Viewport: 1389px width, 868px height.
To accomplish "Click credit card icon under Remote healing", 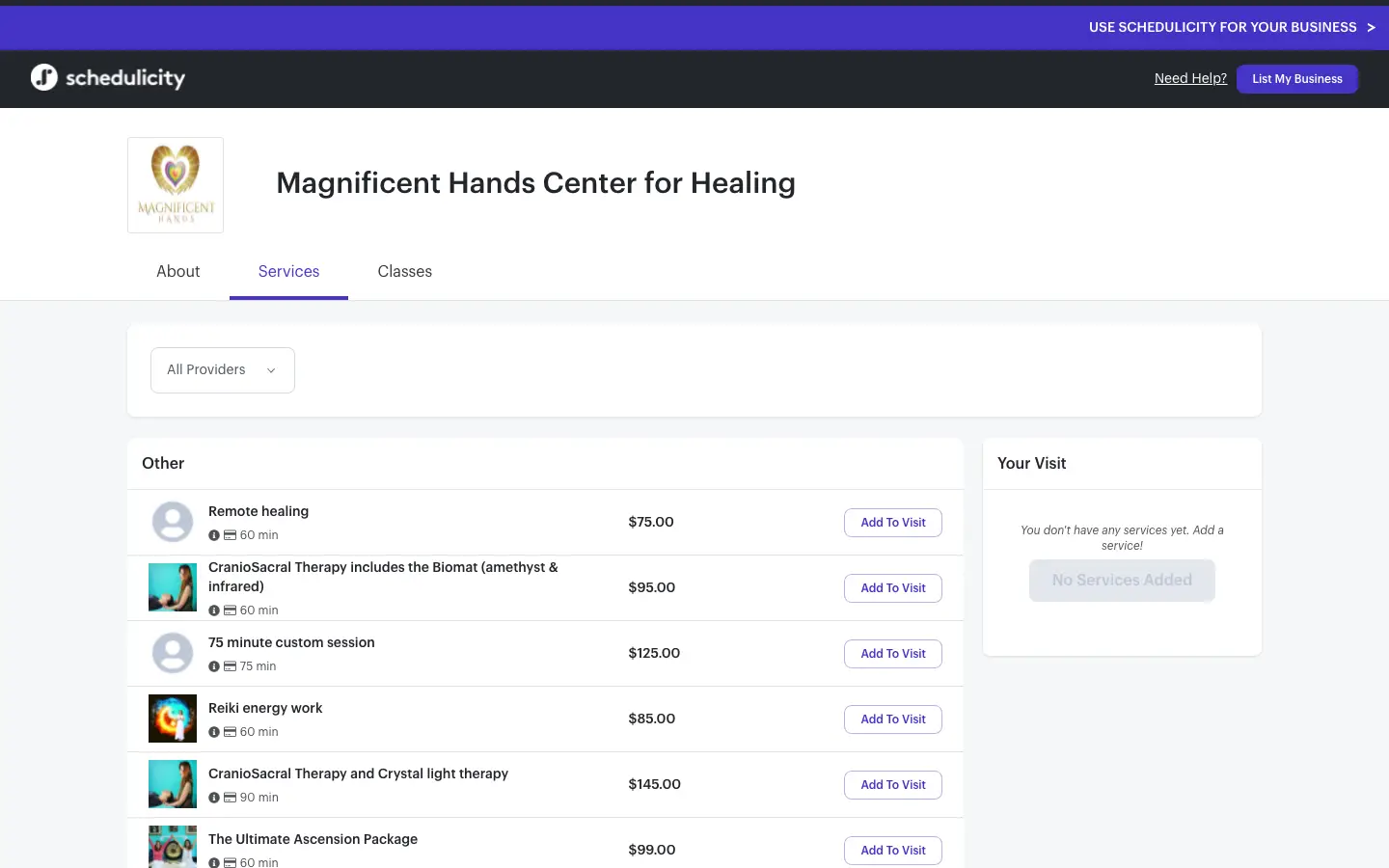I will (230, 535).
